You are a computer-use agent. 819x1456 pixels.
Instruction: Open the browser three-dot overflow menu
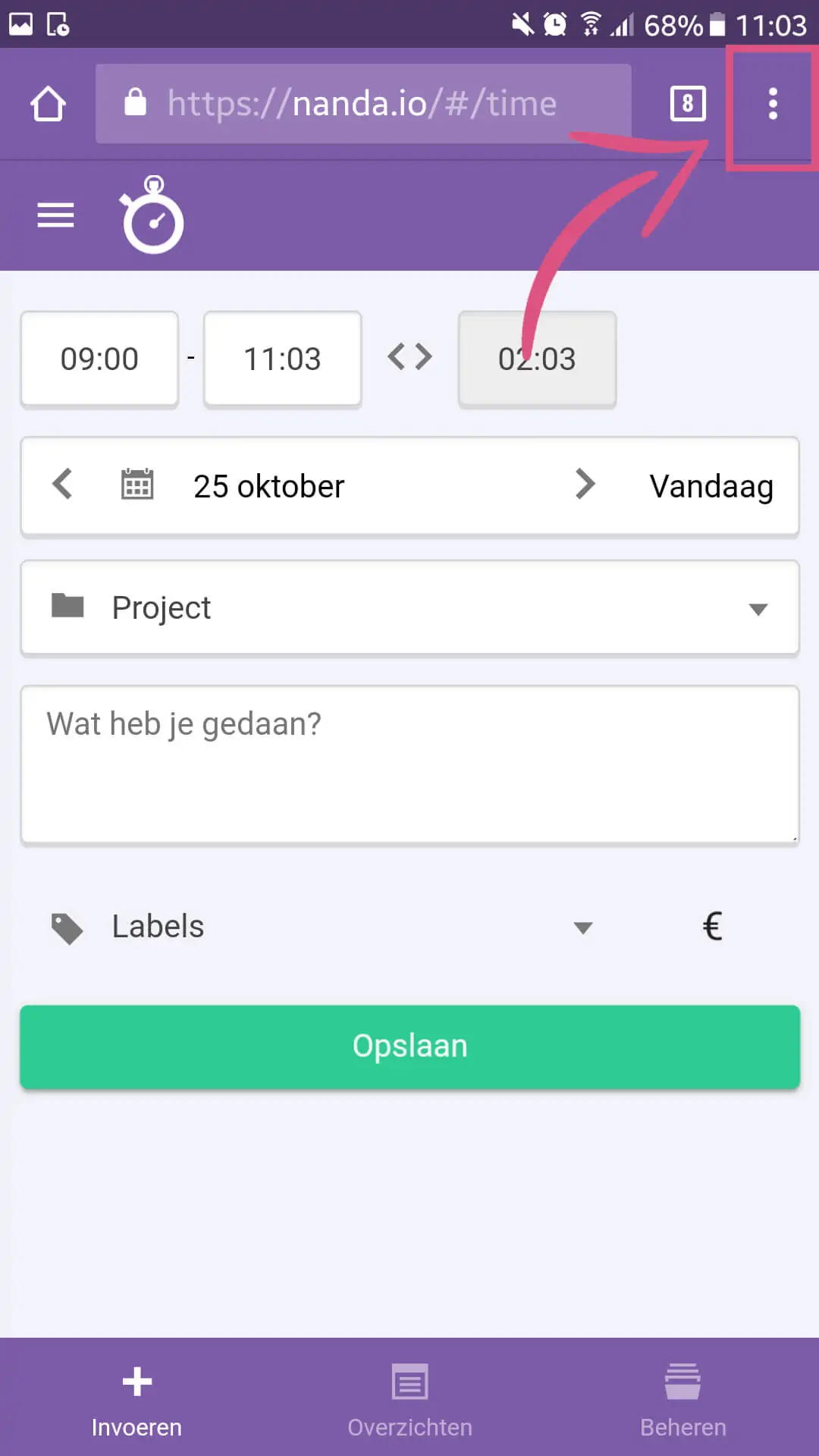tap(772, 104)
